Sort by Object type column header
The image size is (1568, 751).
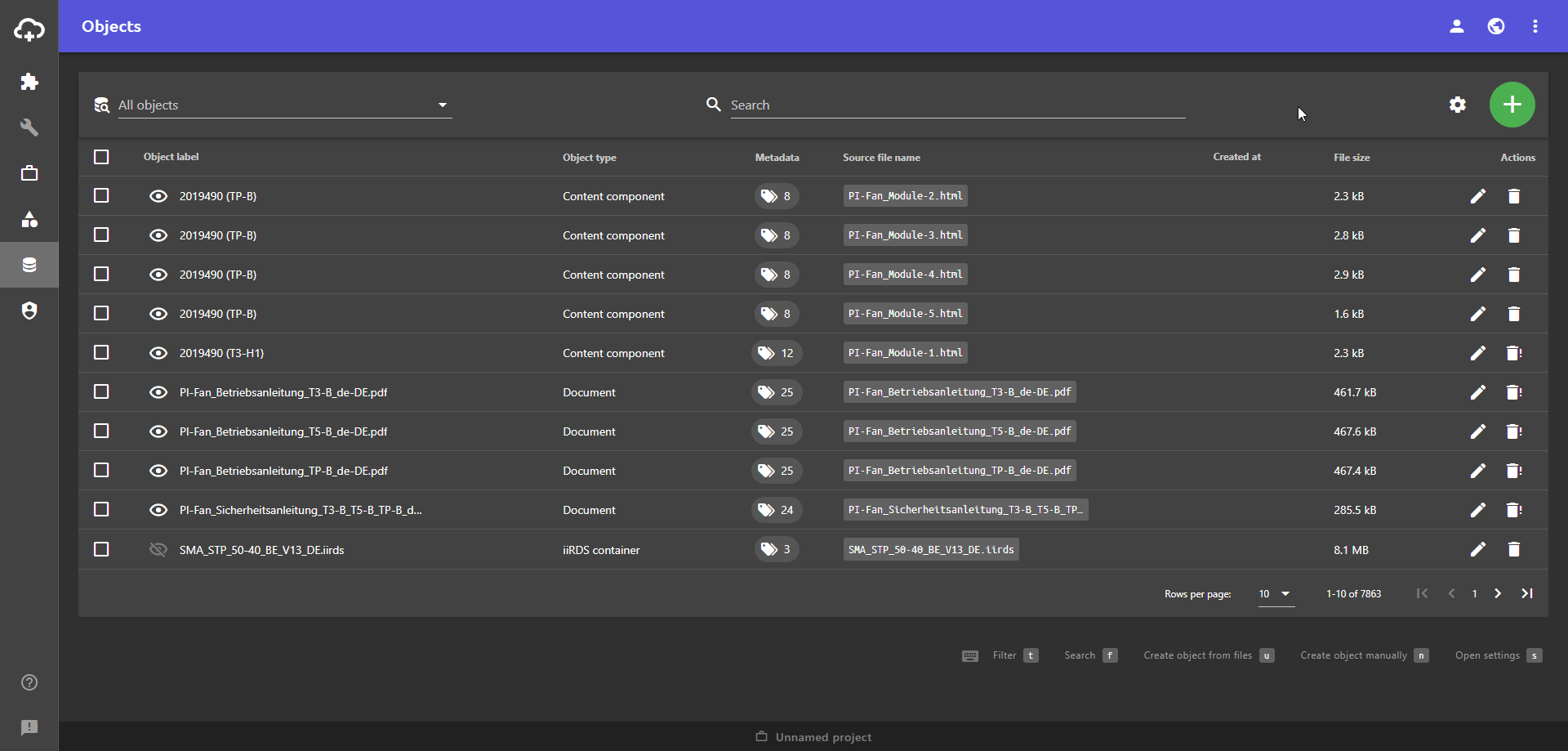pyautogui.click(x=590, y=158)
